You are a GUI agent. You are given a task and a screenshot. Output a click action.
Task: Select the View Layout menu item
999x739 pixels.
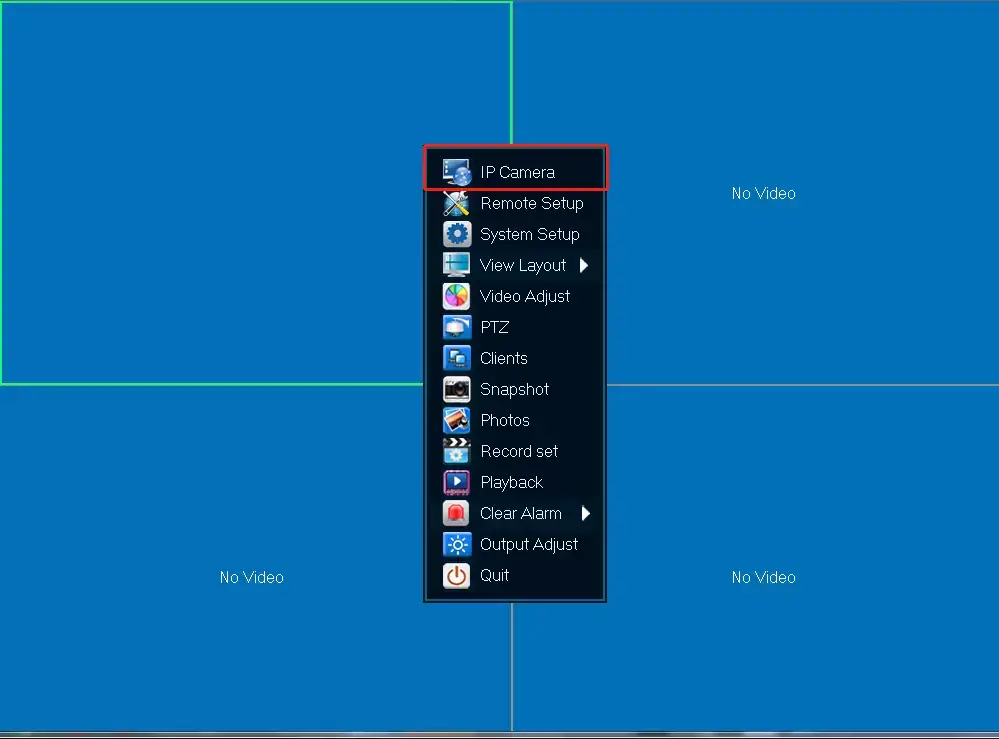pos(515,265)
